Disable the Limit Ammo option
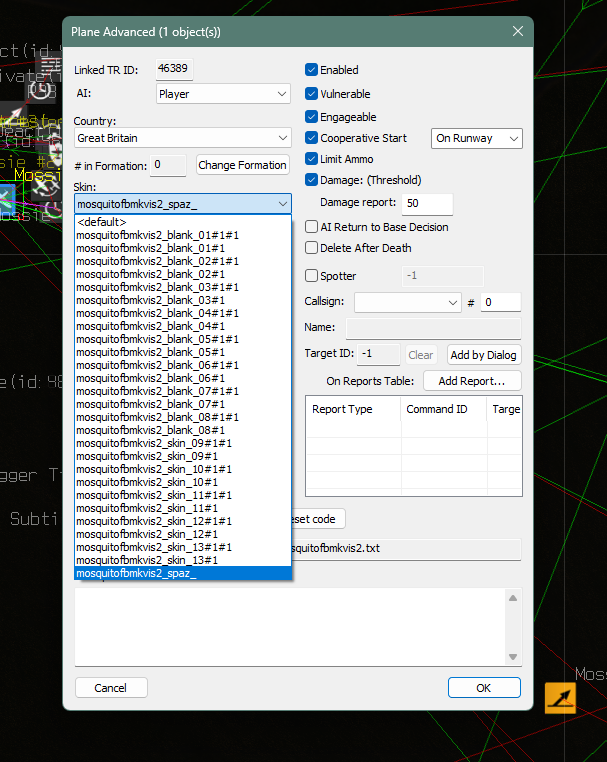This screenshot has height=762, width=607. (312, 159)
